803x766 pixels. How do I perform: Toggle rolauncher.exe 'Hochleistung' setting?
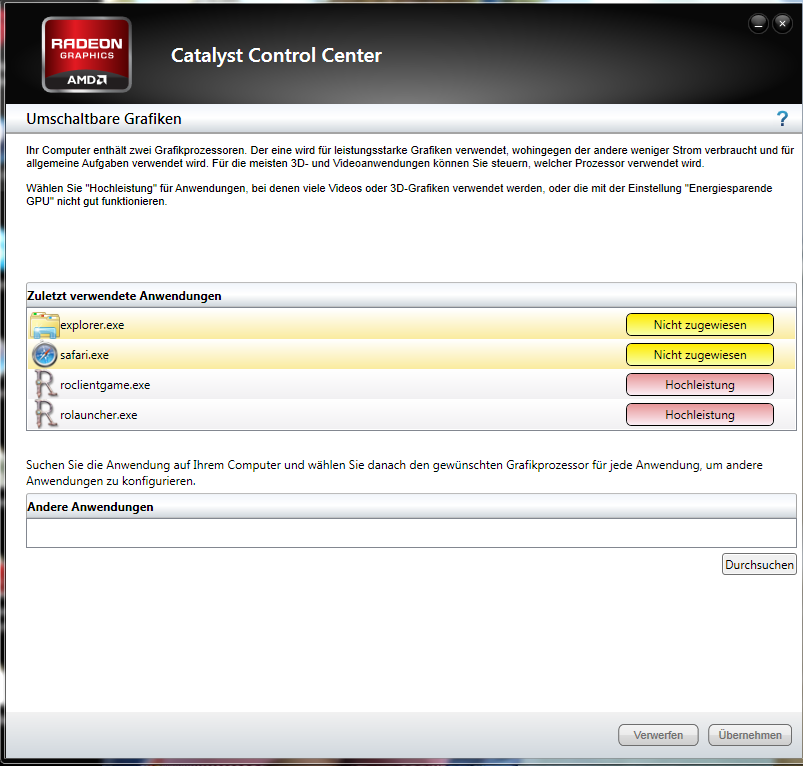(700, 415)
